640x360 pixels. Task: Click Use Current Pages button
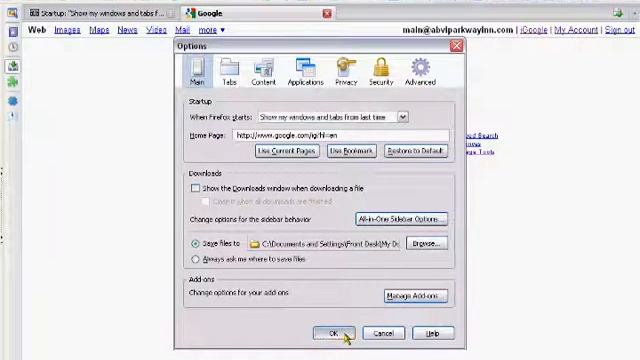(287, 151)
